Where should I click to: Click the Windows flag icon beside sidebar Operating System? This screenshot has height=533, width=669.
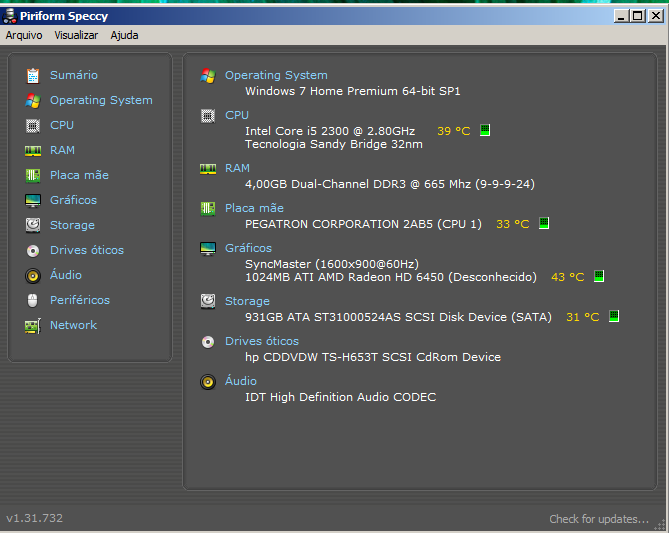coord(33,101)
